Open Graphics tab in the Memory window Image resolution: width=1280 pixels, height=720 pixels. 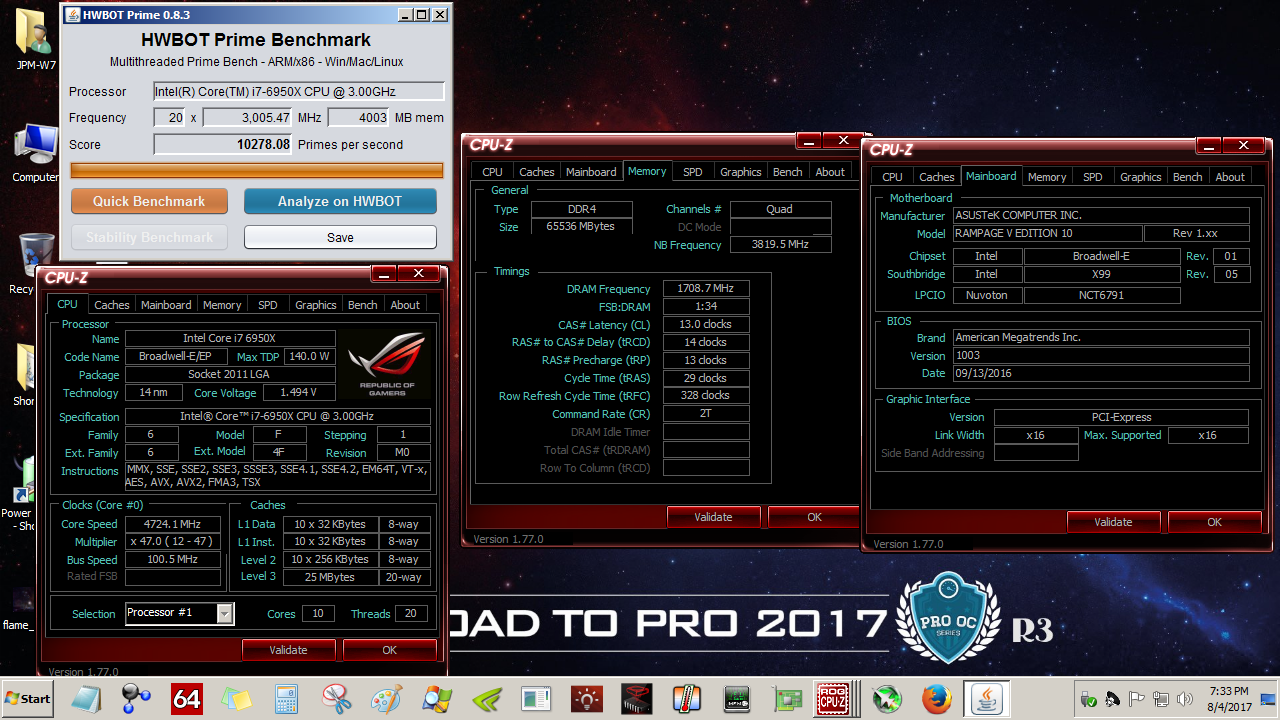tap(741, 172)
